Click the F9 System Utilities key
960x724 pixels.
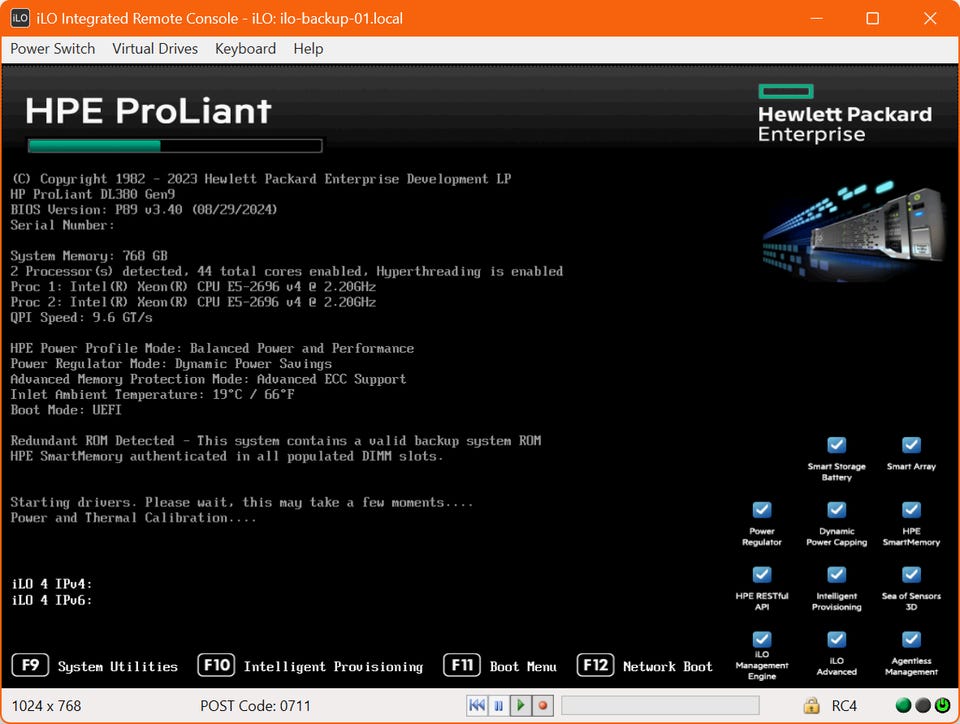pyautogui.click(x=31, y=665)
